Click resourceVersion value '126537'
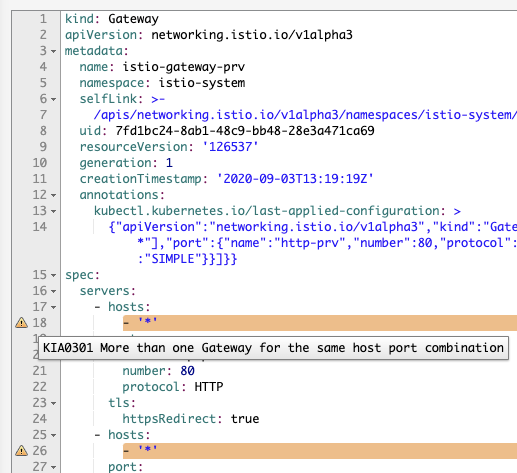 [x=230, y=147]
